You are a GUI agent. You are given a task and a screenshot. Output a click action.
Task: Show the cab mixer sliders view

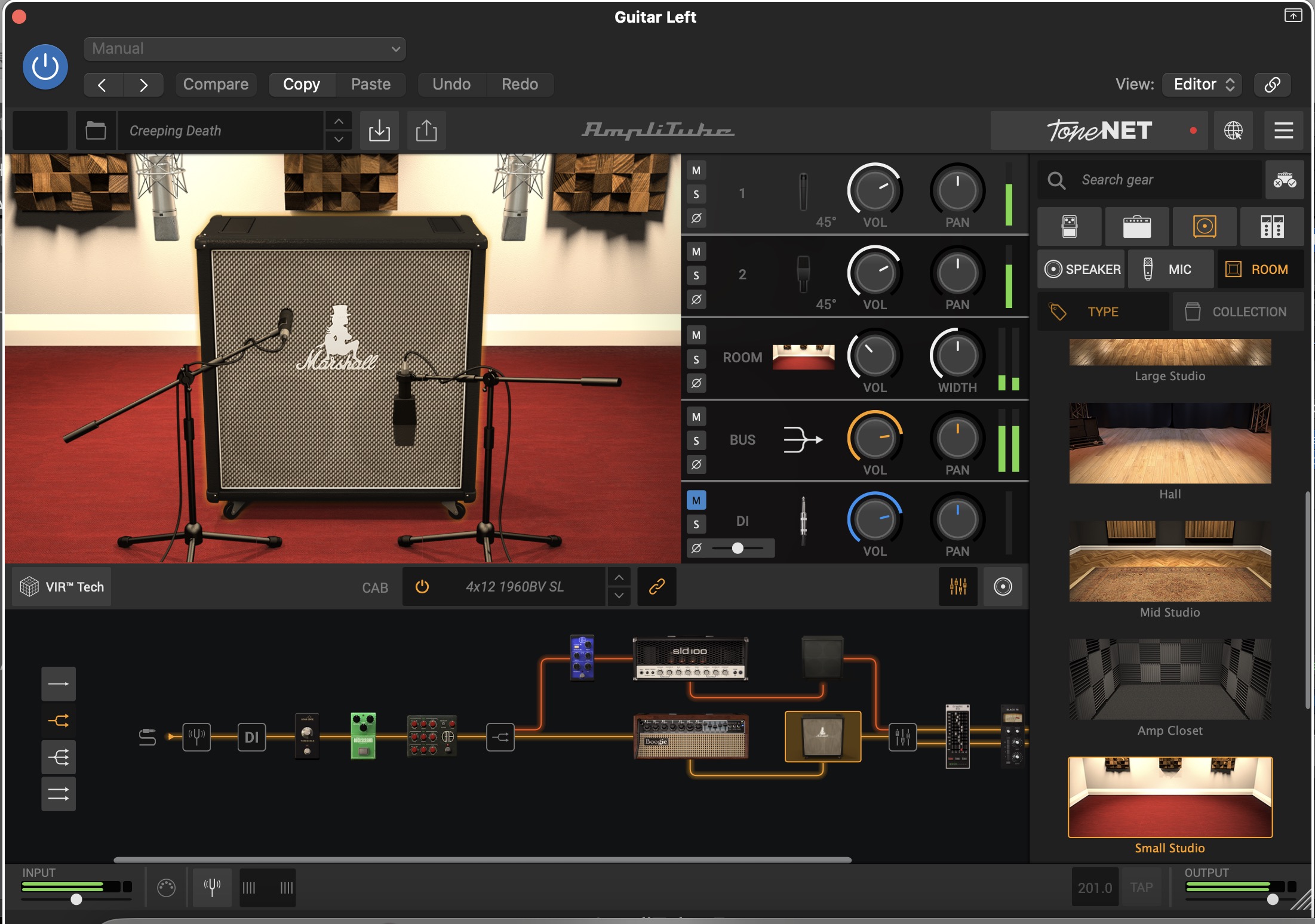pyautogui.click(x=958, y=587)
